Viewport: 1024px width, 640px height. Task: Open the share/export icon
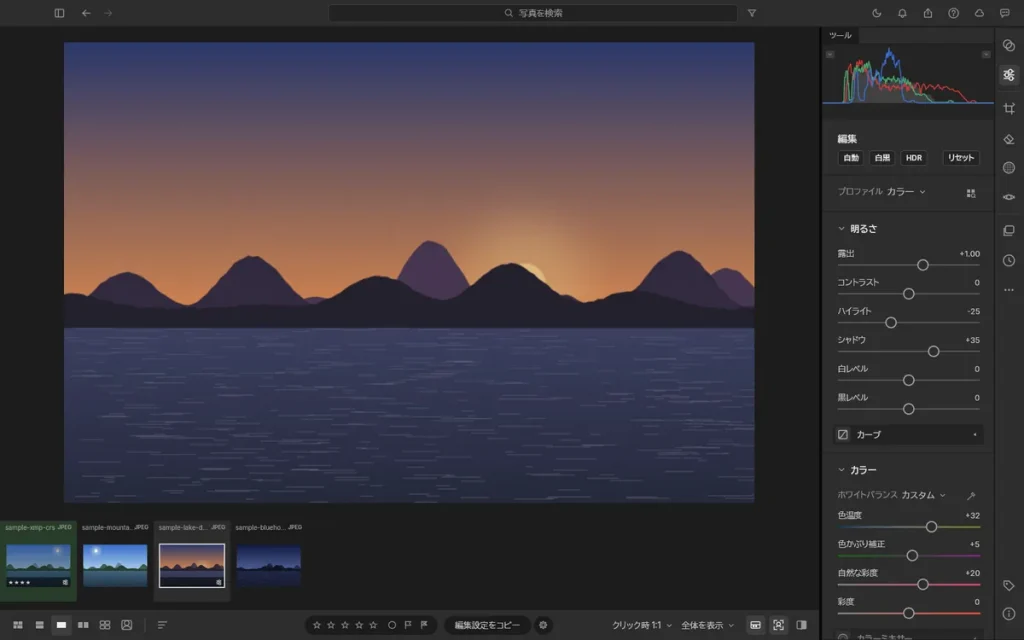tap(928, 13)
